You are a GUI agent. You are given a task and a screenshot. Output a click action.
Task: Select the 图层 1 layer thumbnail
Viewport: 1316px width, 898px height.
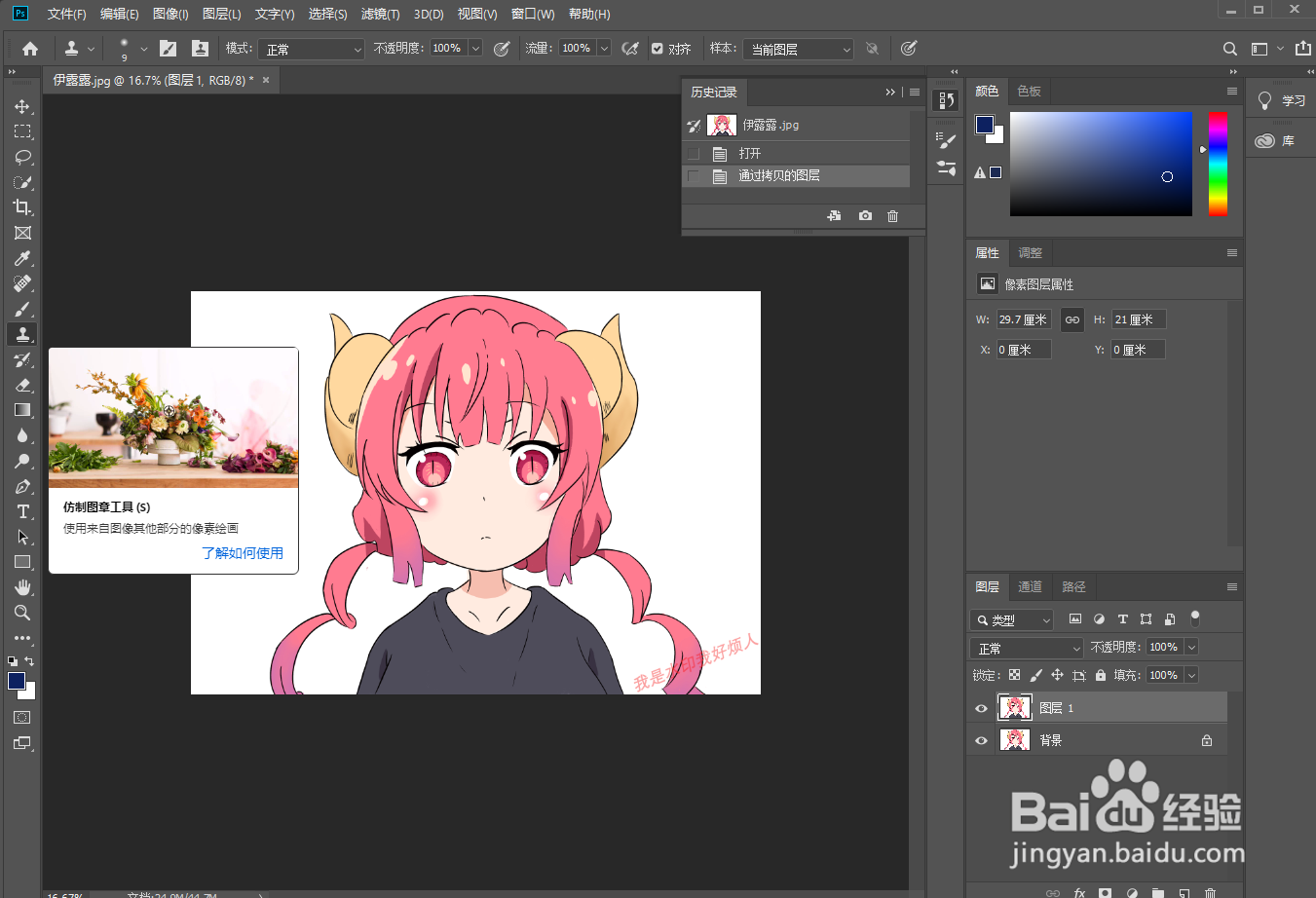[1015, 708]
